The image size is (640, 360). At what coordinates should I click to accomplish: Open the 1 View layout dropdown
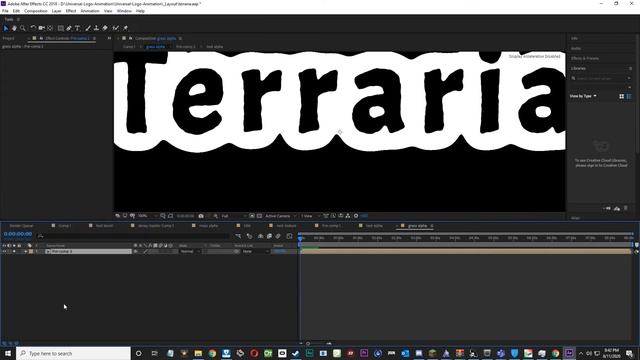point(310,216)
